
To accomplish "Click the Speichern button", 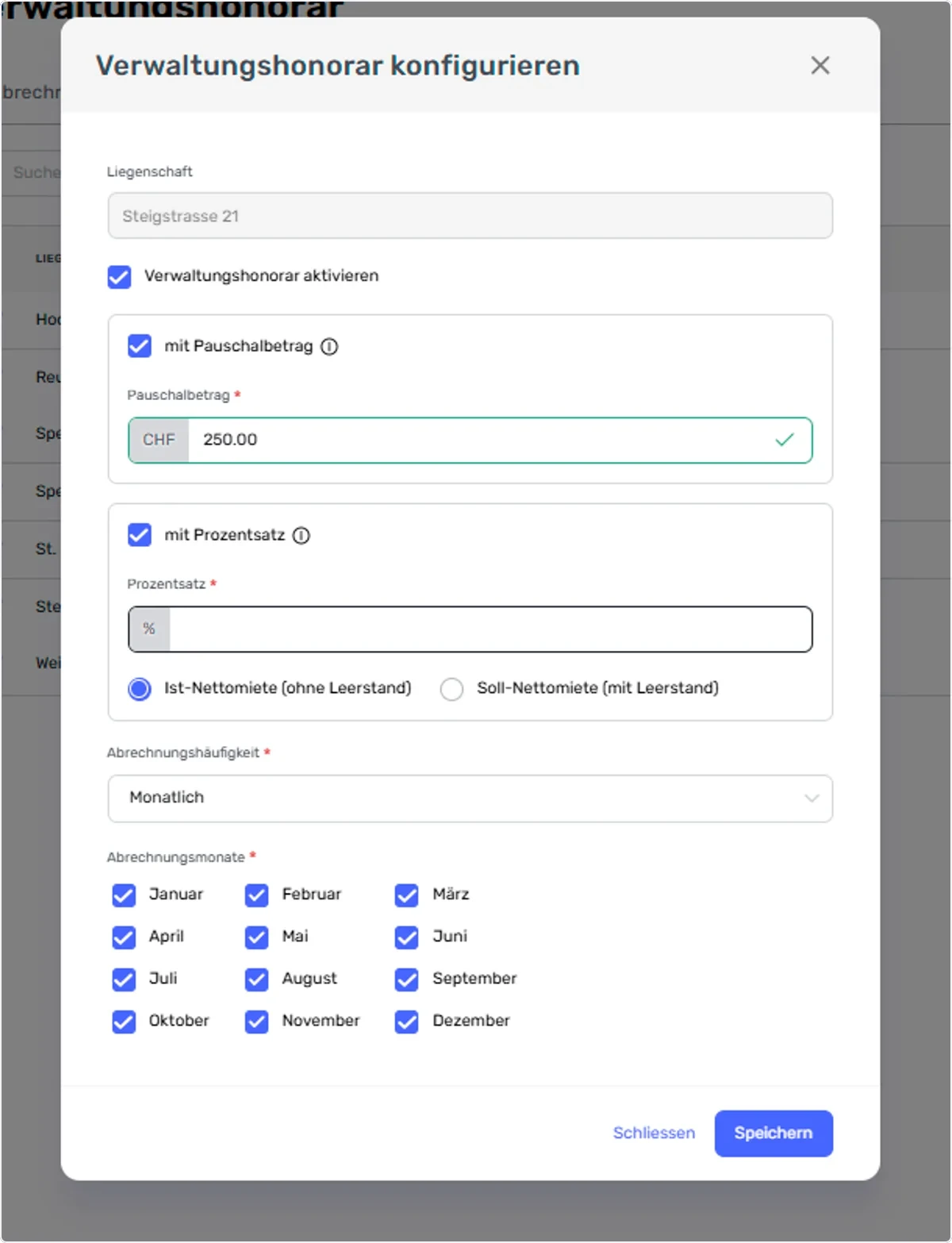I will (x=773, y=1133).
